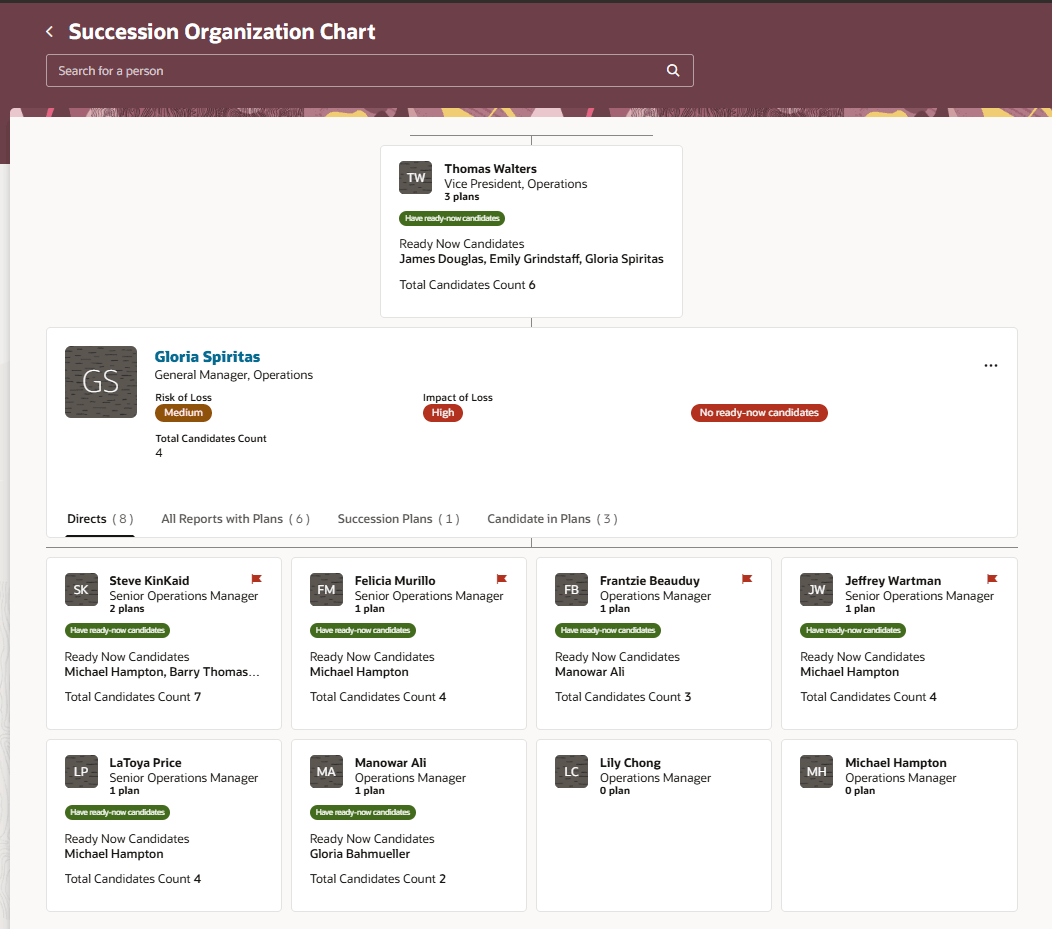Click the flag icon on Frantzie Beauduy's card
This screenshot has height=929, width=1052.
pyautogui.click(x=746, y=579)
